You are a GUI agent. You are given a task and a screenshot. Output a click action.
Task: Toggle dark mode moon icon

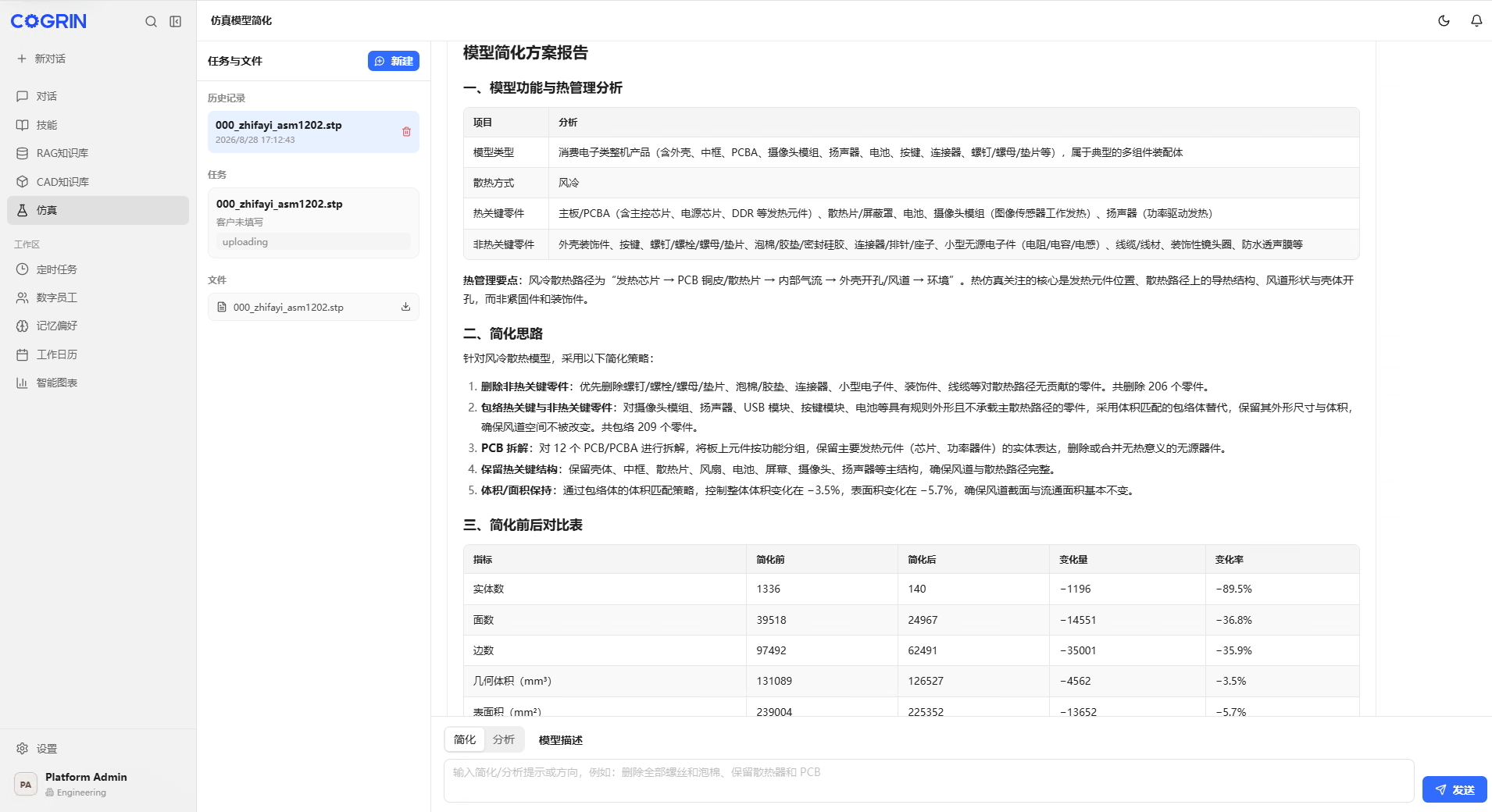coord(1444,21)
